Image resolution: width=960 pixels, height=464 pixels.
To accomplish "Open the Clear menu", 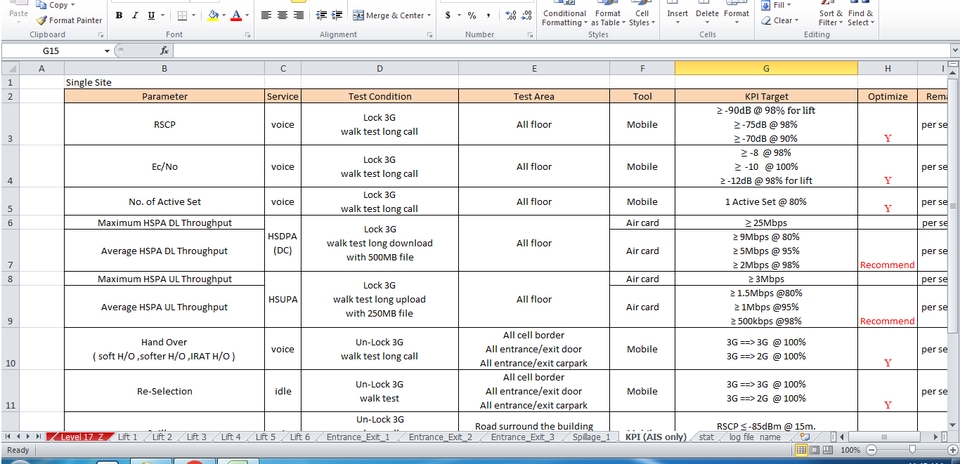I will point(779,20).
